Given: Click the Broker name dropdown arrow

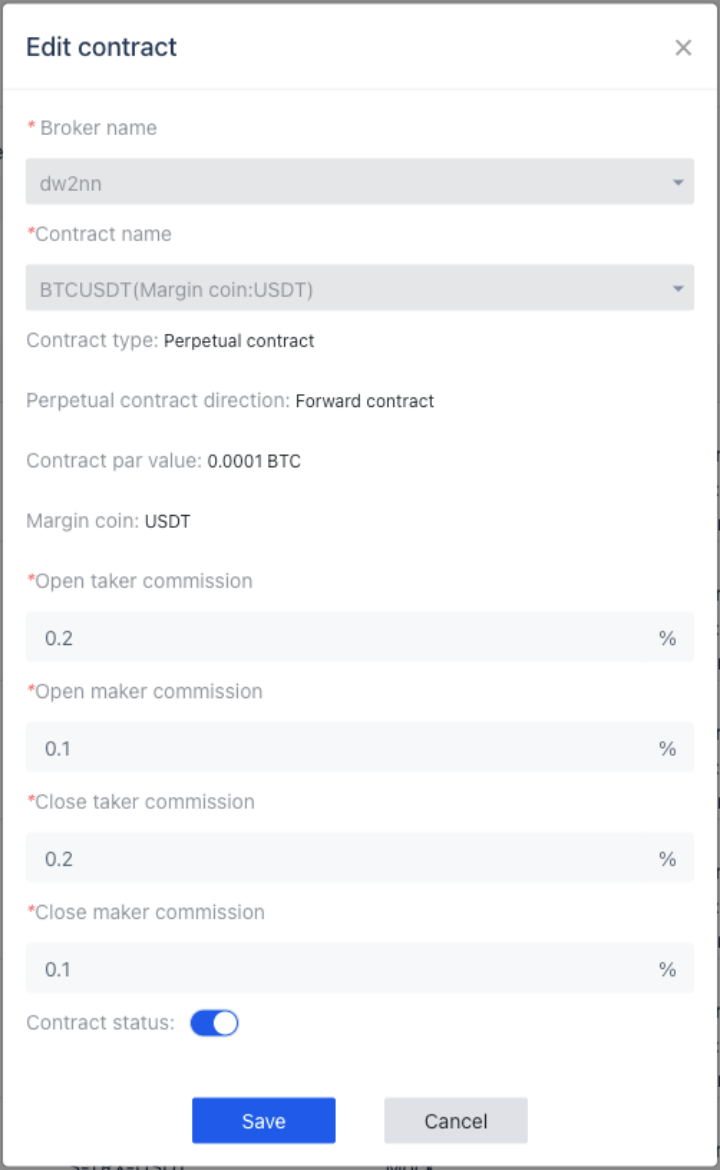Looking at the screenshot, I should (677, 182).
